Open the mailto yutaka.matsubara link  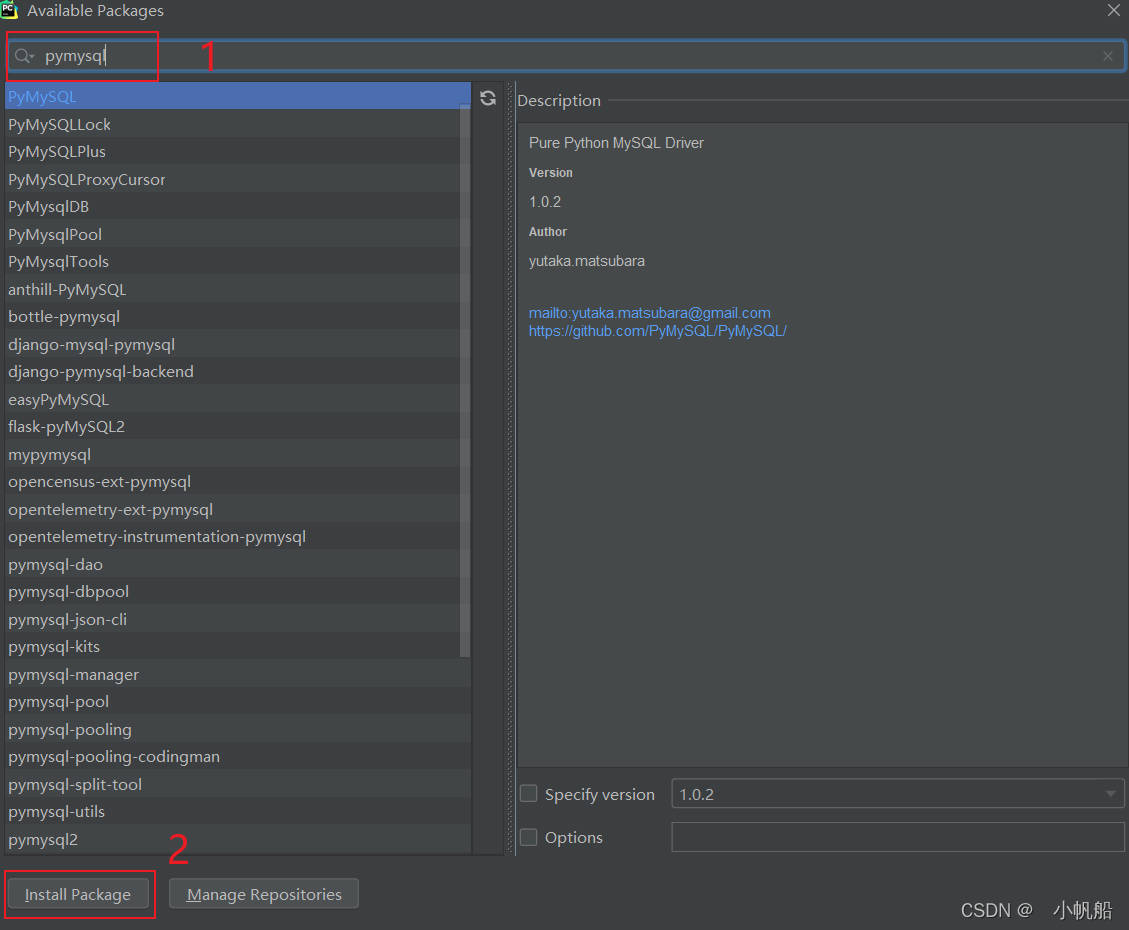pos(649,313)
